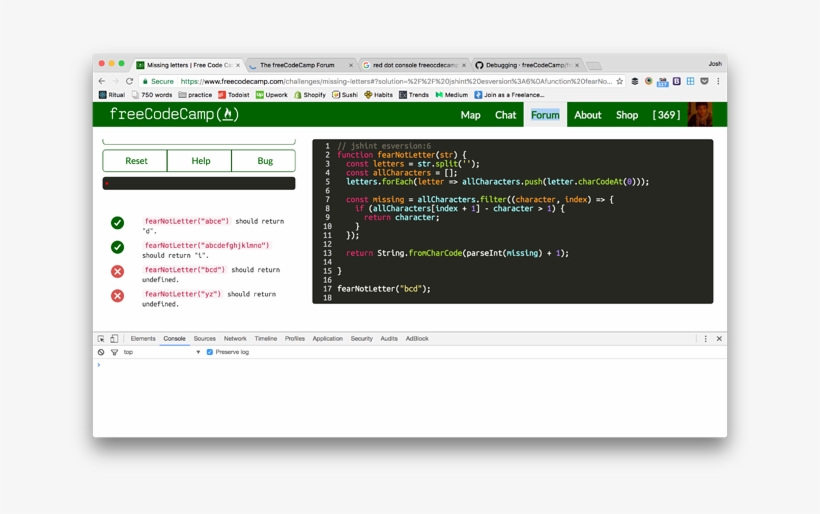Open the Forum link in navigation bar

(545, 115)
